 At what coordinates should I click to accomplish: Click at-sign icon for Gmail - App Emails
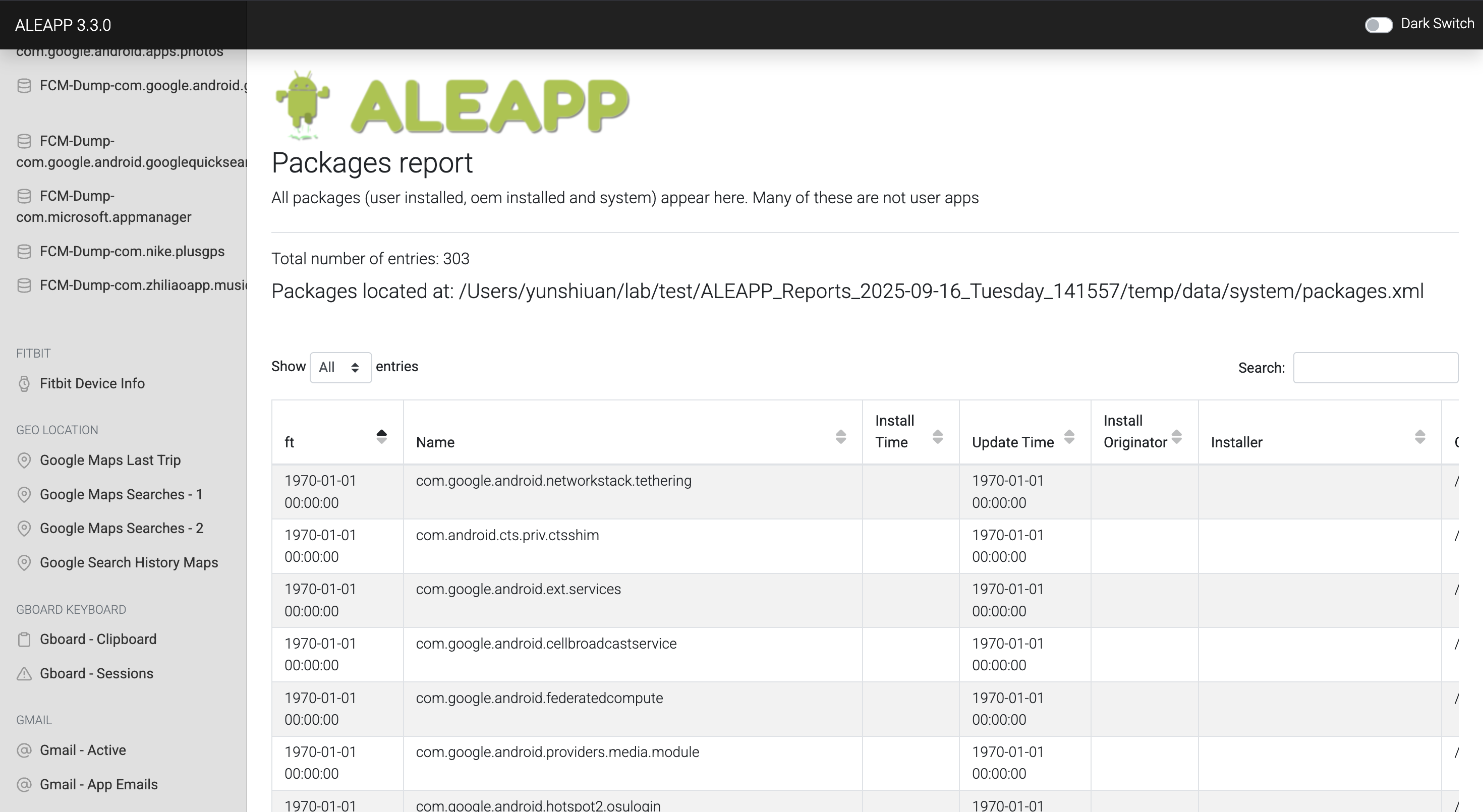24,784
